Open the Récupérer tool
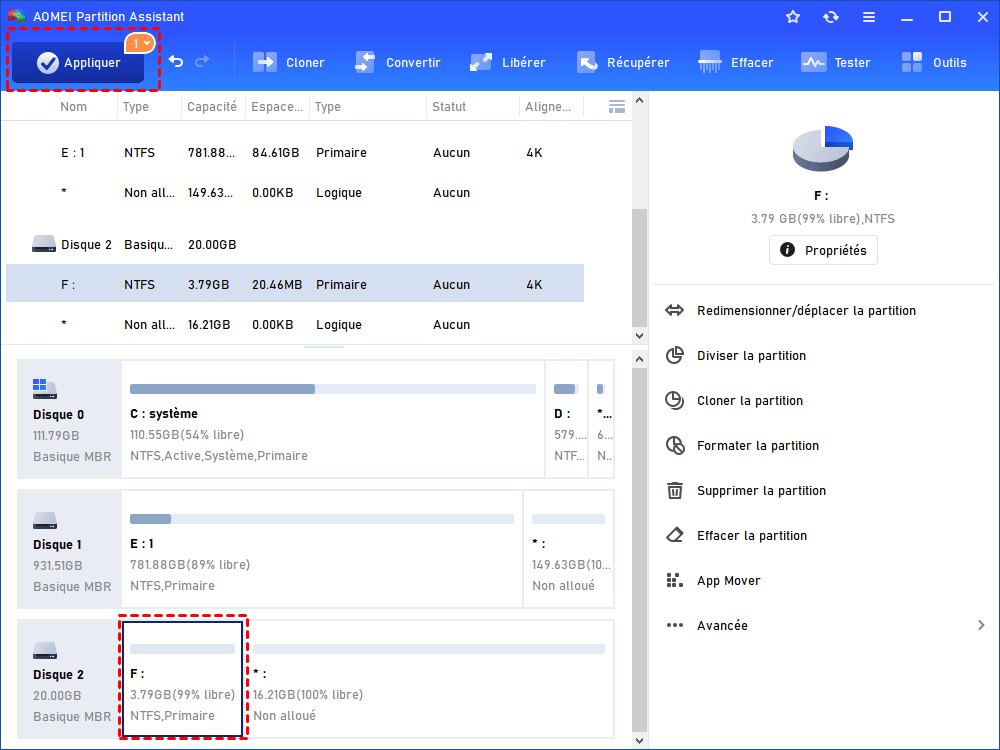Screen dimensions: 1000x750 (623, 62)
